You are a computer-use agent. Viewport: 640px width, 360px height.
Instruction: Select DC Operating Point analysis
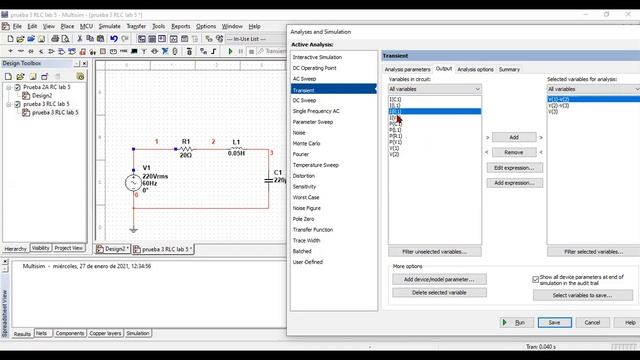coord(314,68)
